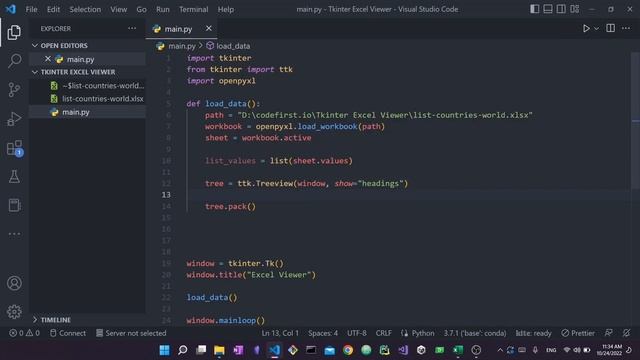The image size is (640, 360).
Task: Open the Source Control view
Action: coord(14,89)
